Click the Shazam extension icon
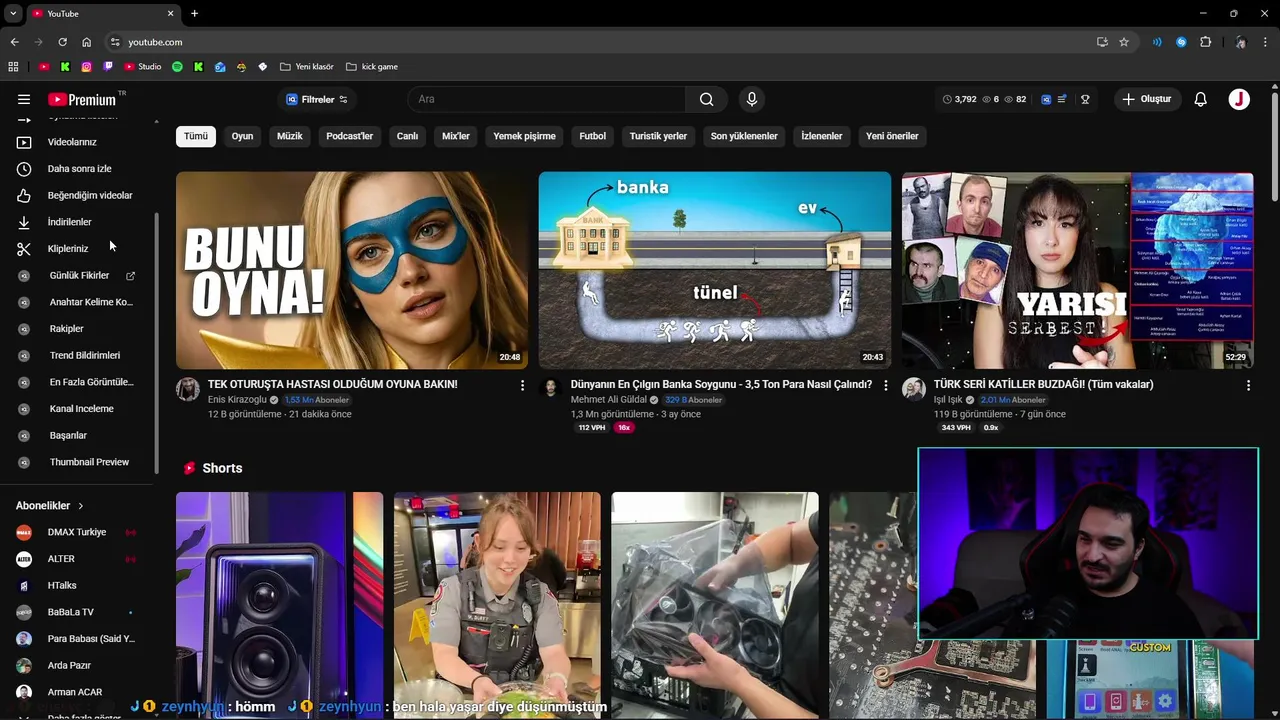The image size is (1280, 720). coord(1181,42)
